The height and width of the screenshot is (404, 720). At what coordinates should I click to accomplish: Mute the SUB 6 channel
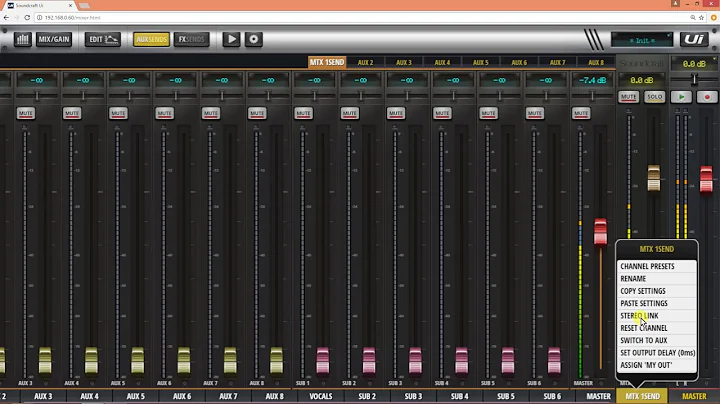534,113
